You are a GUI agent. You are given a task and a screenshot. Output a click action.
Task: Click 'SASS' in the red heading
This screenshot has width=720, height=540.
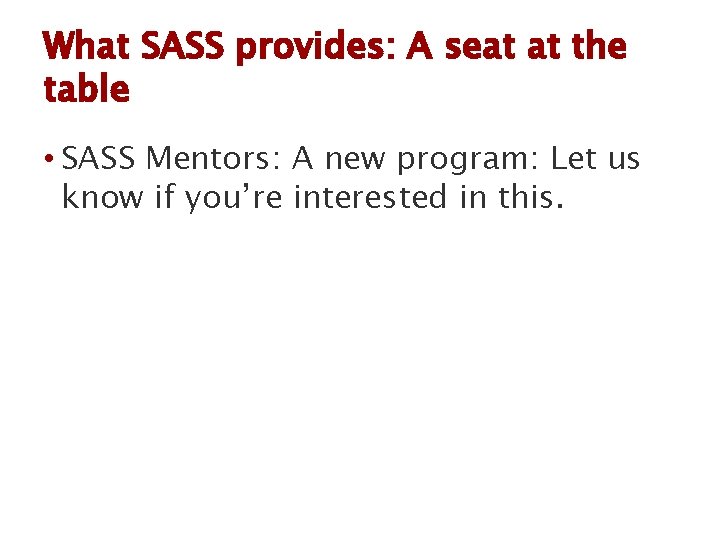pyautogui.click(x=183, y=46)
